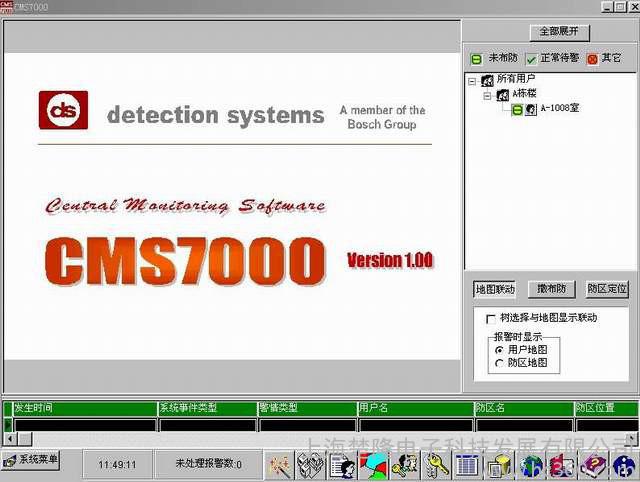The height and width of the screenshot is (482, 640).
Task: Switch to the 防区定位 tab
Action: pos(607,289)
